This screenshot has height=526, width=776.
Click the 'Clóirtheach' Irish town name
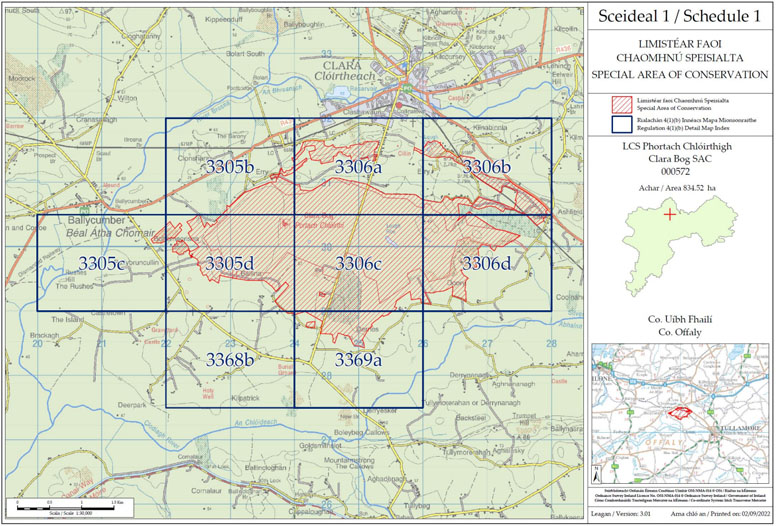pos(345,77)
